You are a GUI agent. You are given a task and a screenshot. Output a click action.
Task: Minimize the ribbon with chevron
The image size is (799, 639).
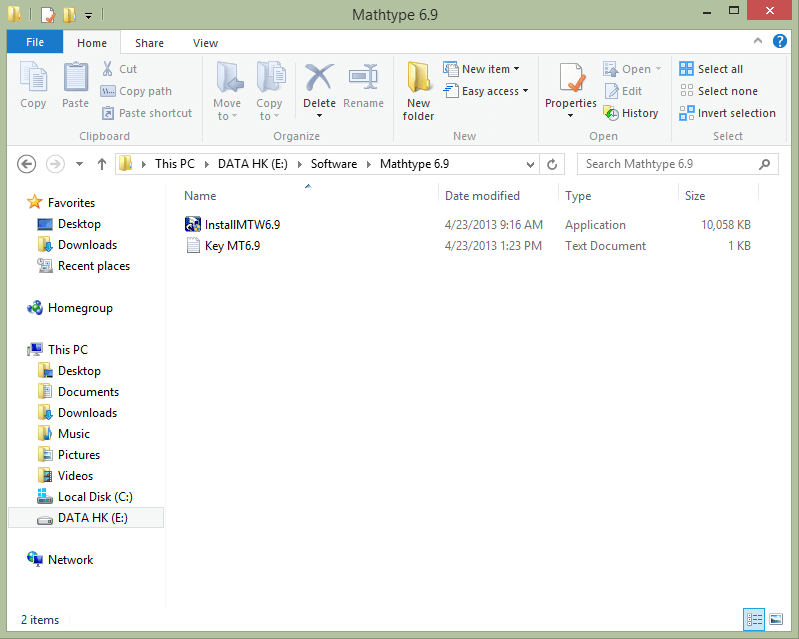coord(758,41)
